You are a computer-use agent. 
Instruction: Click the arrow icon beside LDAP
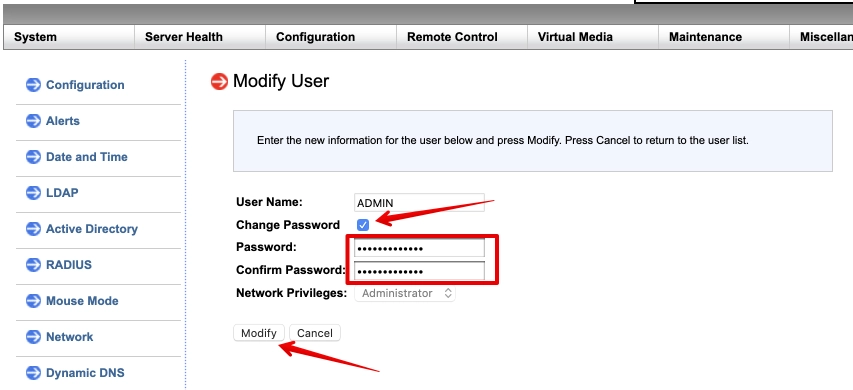click(33, 193)
